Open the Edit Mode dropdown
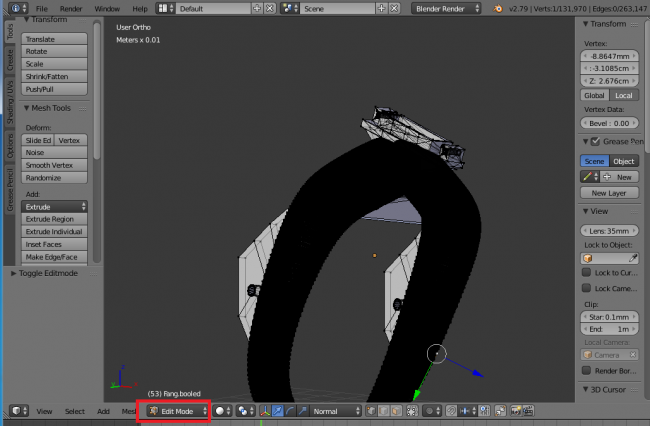The height and width of the screenshot is (426, 650). click(x=176, y=411)
